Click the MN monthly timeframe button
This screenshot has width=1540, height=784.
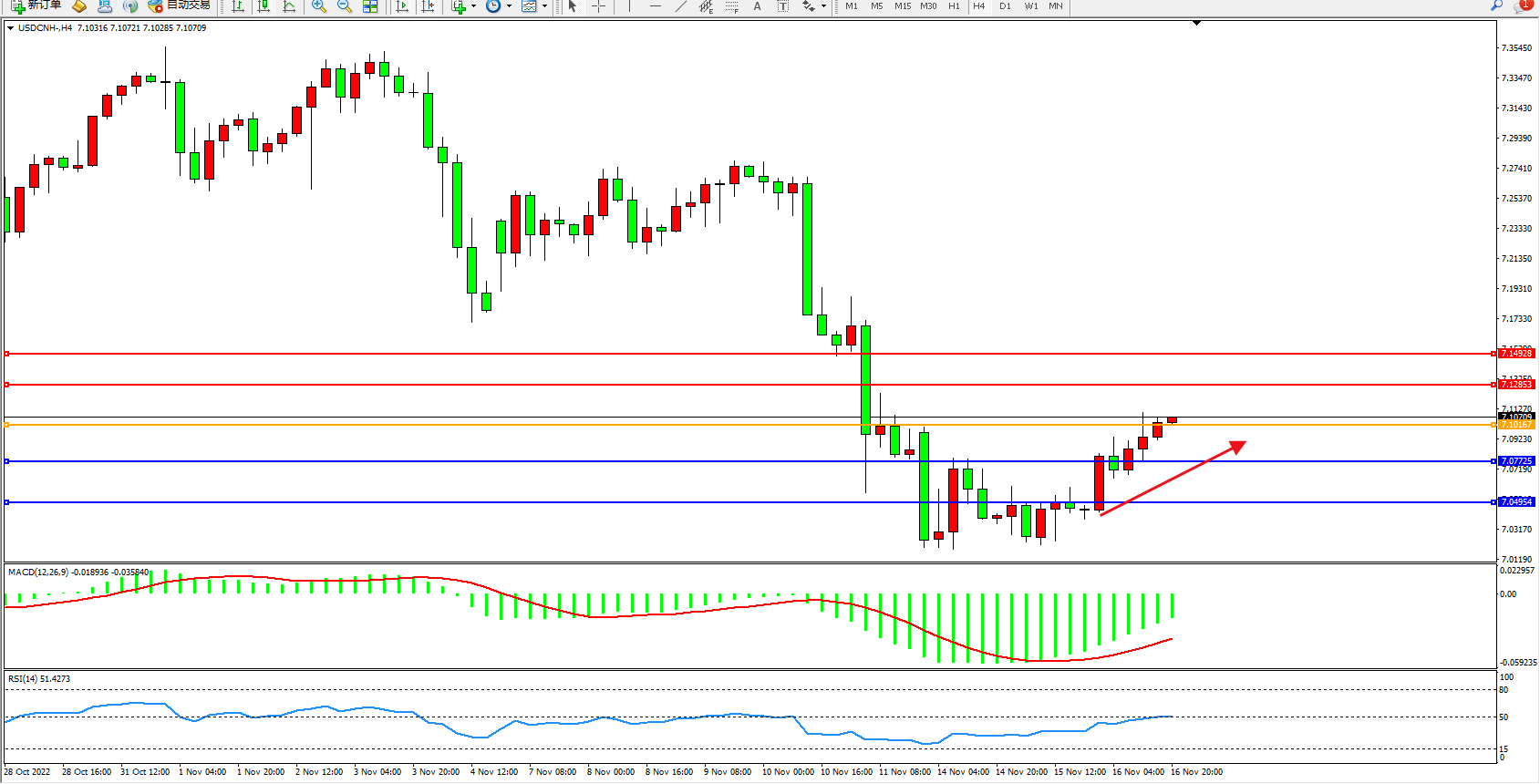click(1055, 6)
